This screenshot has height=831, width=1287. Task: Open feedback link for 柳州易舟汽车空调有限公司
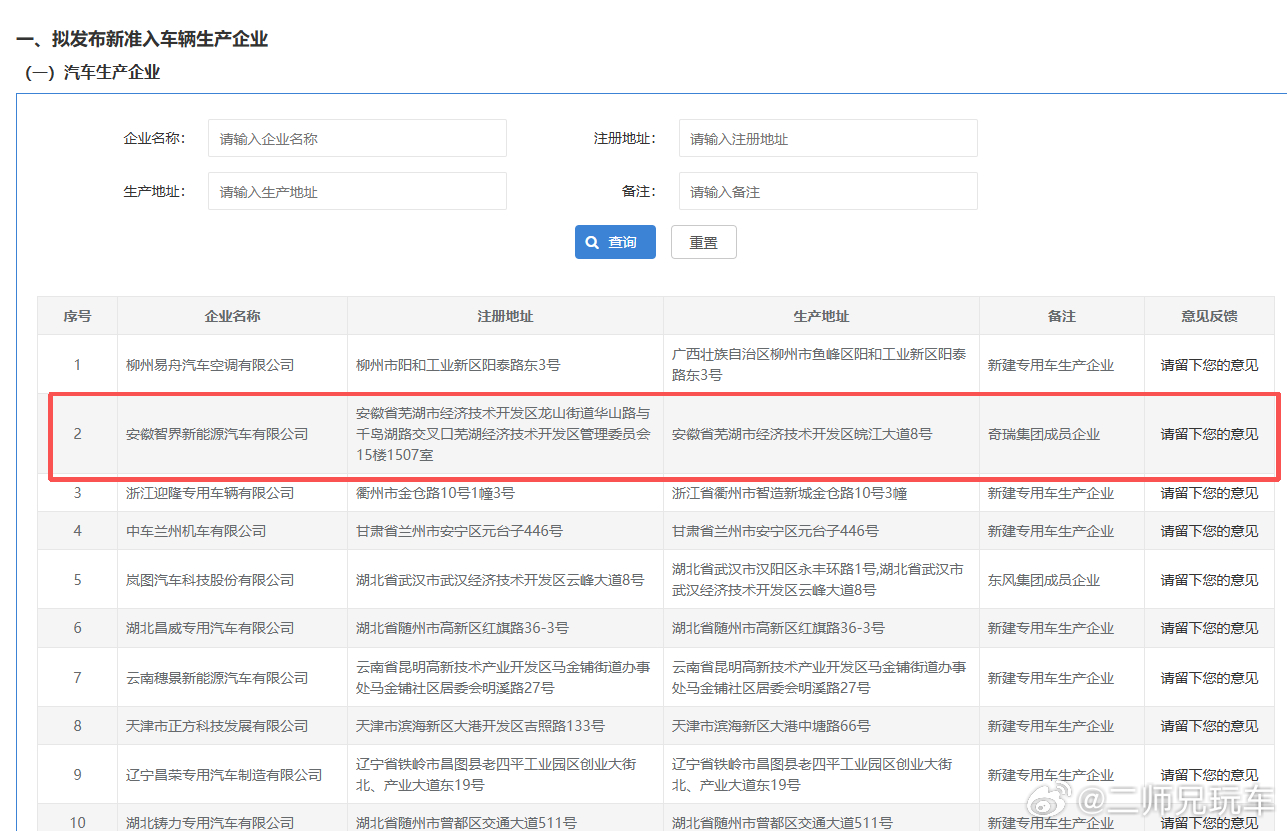pos(1209,365)
